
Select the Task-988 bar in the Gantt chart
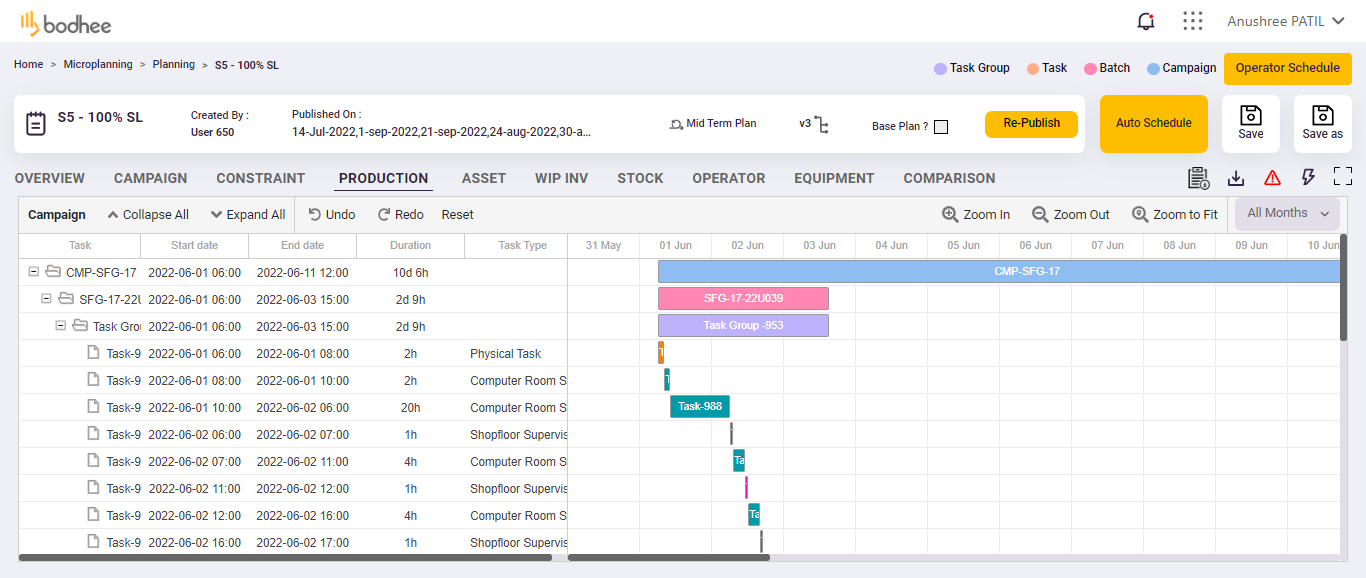click(699, 407)
